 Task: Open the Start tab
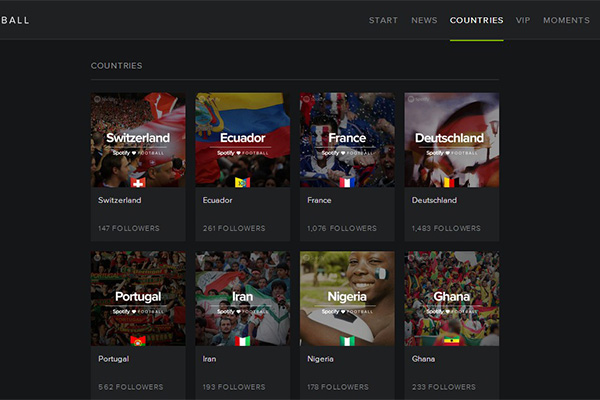383,20
